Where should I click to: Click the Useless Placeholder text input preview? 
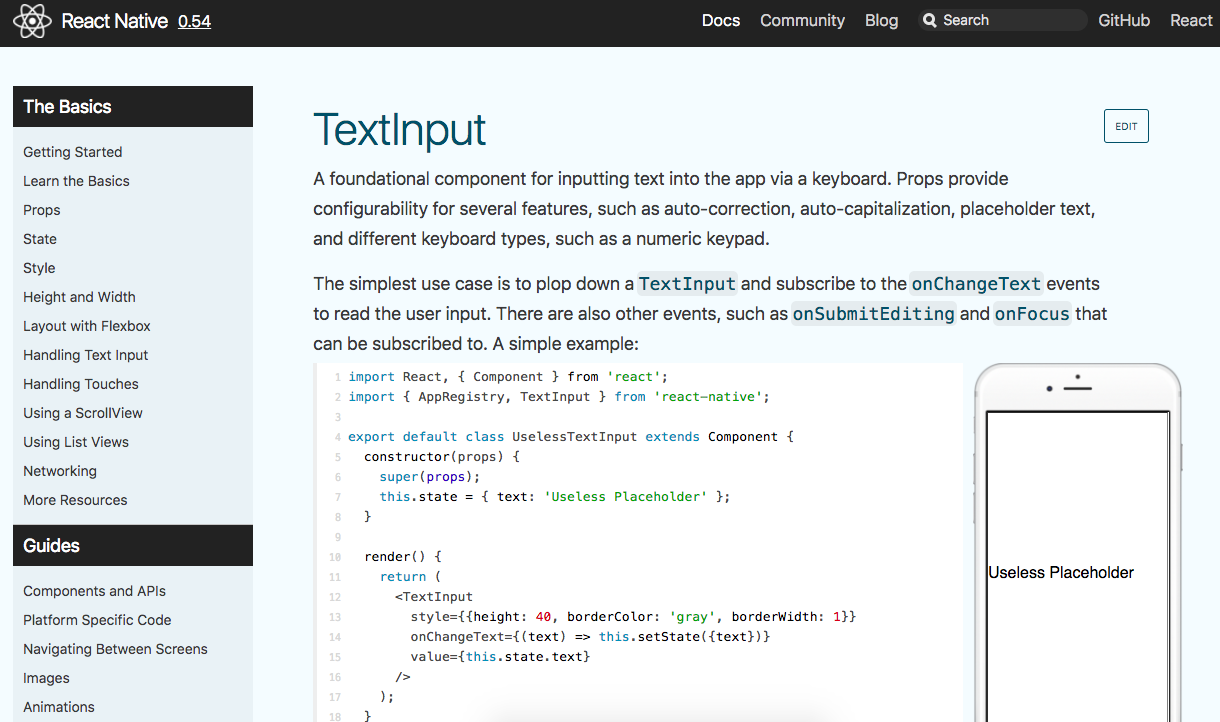[1060, 572]
